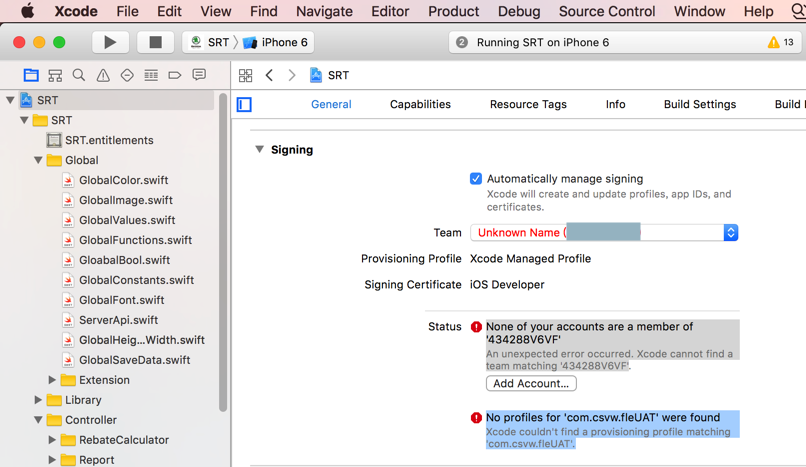The height and width of the screenshot is (467, 806).
Task: Open the Report navigator speech-bubble icon
Action: coord(199,75)
